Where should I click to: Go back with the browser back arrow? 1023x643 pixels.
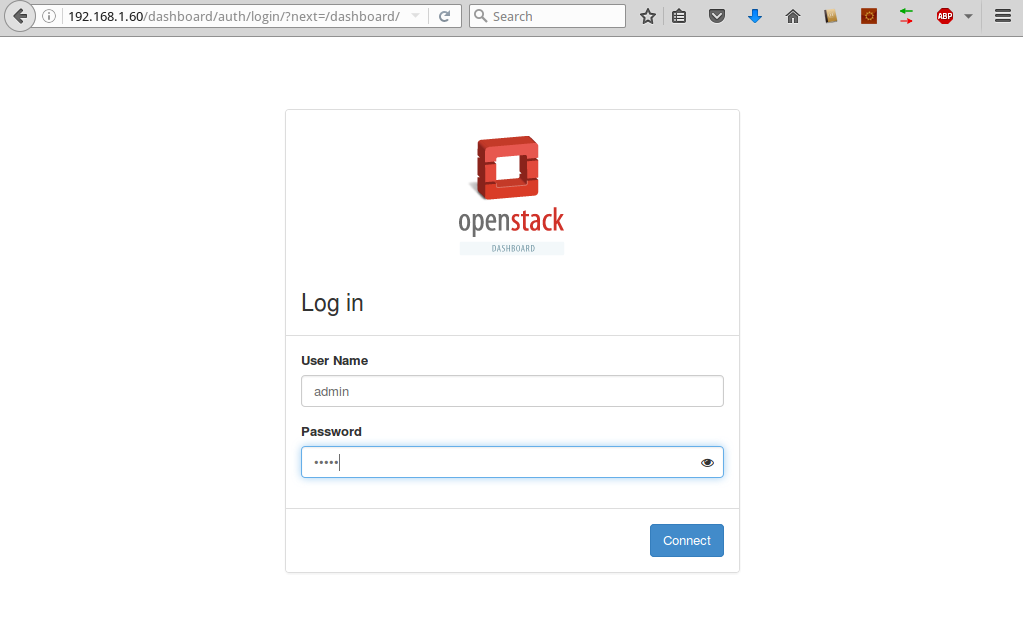(20, 16)
